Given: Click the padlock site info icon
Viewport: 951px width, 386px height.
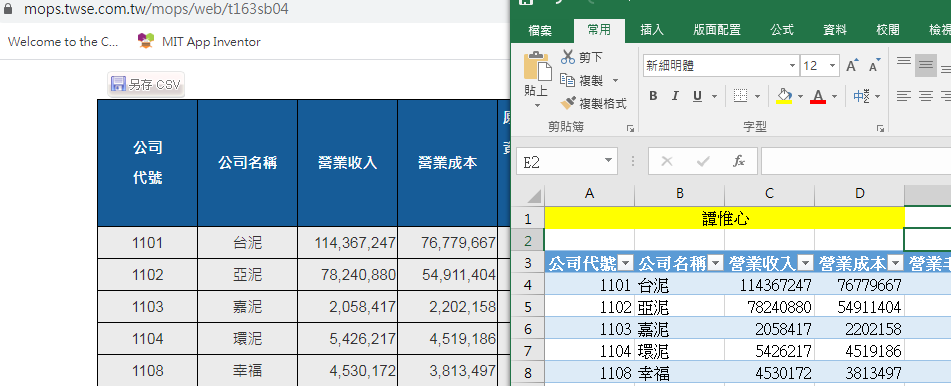Looking at the screenshot, I should (8, 9).
